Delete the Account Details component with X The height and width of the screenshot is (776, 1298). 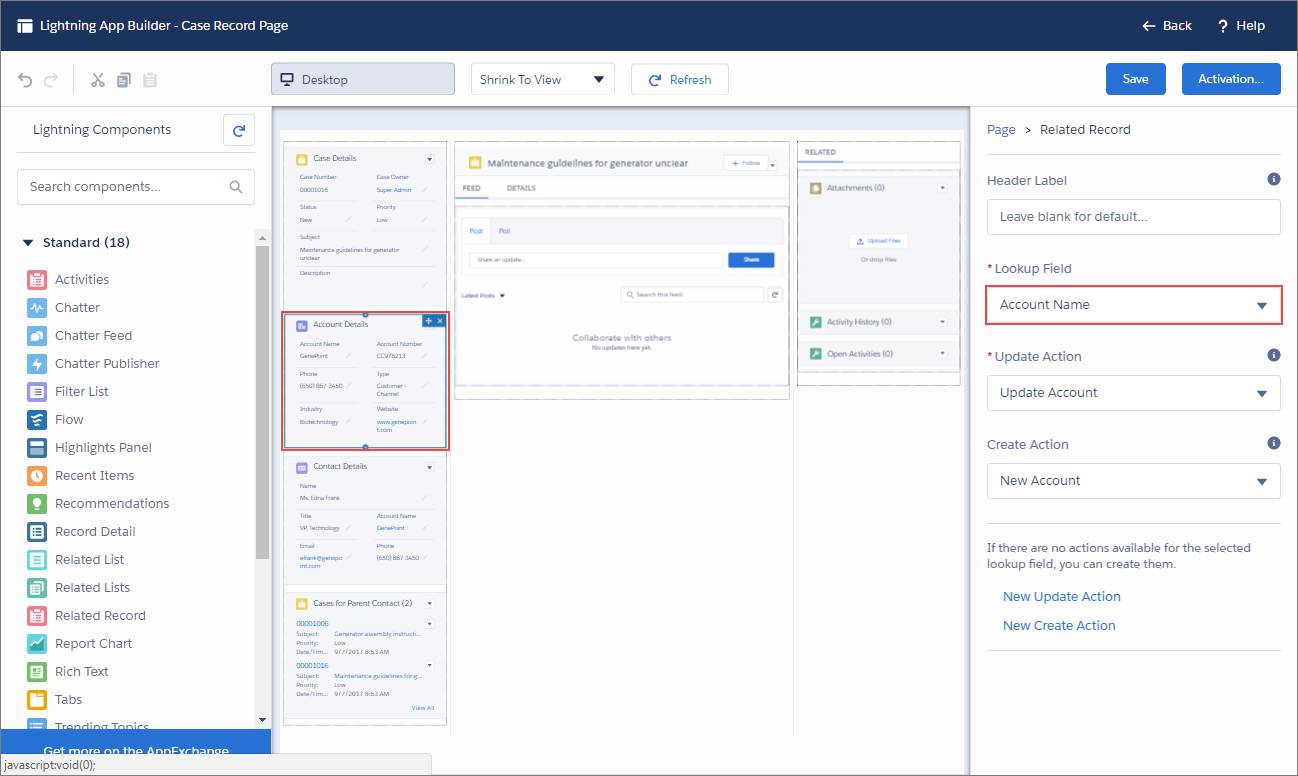(x=440, y=321)
